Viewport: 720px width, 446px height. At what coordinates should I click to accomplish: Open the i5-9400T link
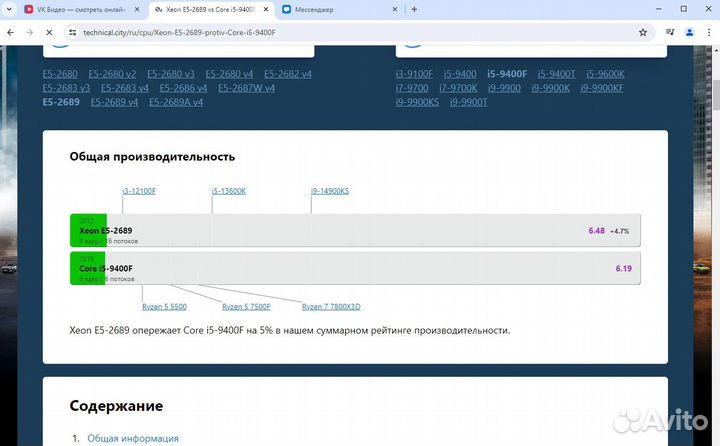[557, 74]
